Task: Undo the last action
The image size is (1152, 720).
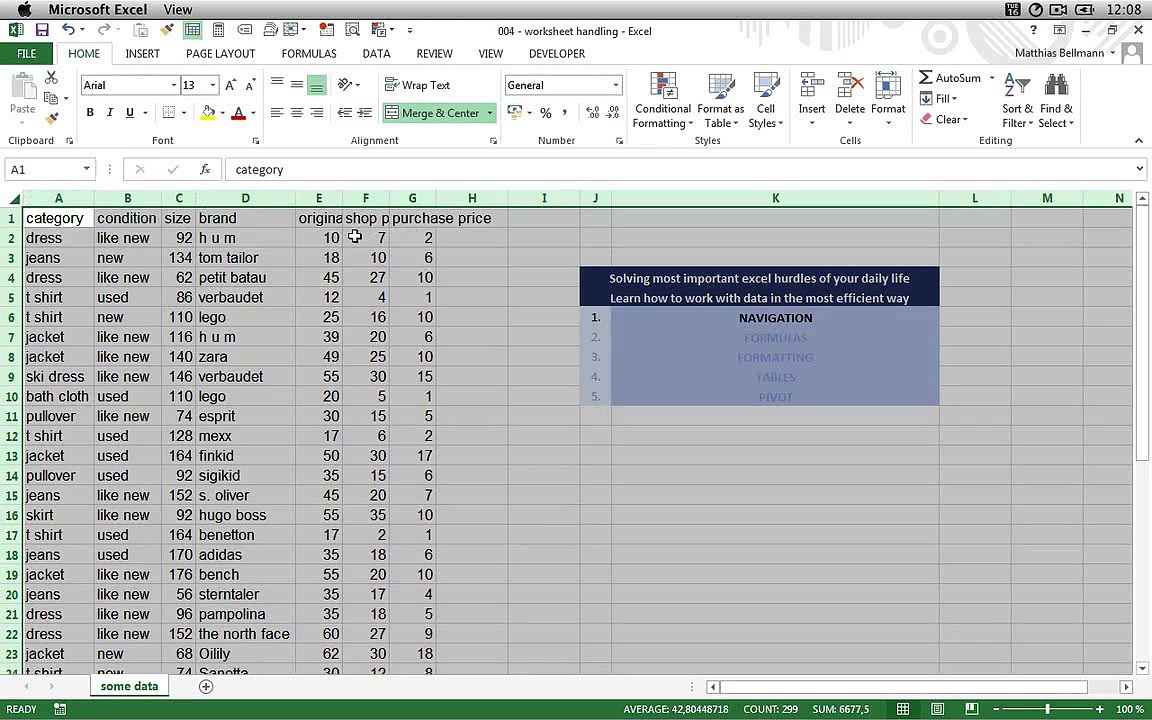Action: tap(68, 30)
